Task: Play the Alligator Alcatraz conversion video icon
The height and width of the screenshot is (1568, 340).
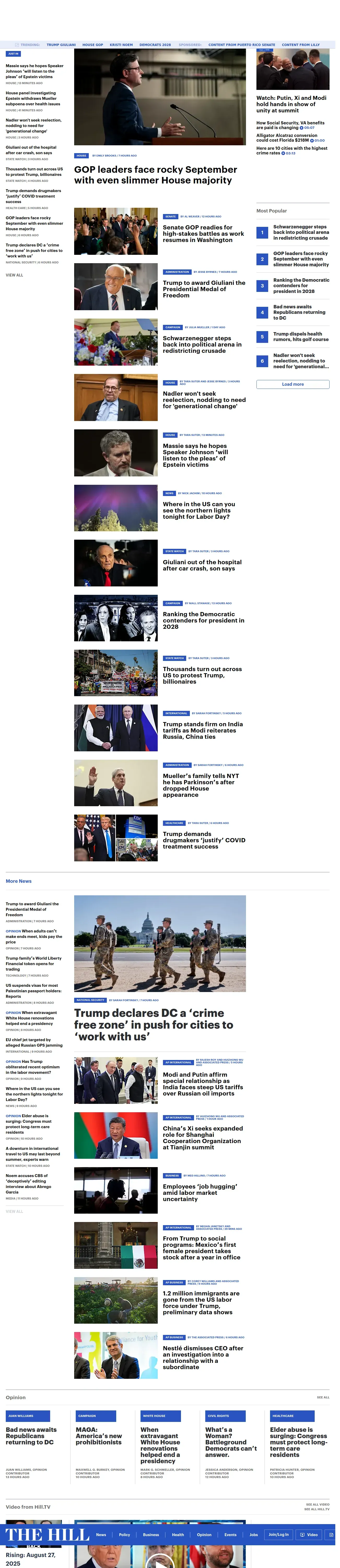Action: pyautogui.click(x=312, y=141)
